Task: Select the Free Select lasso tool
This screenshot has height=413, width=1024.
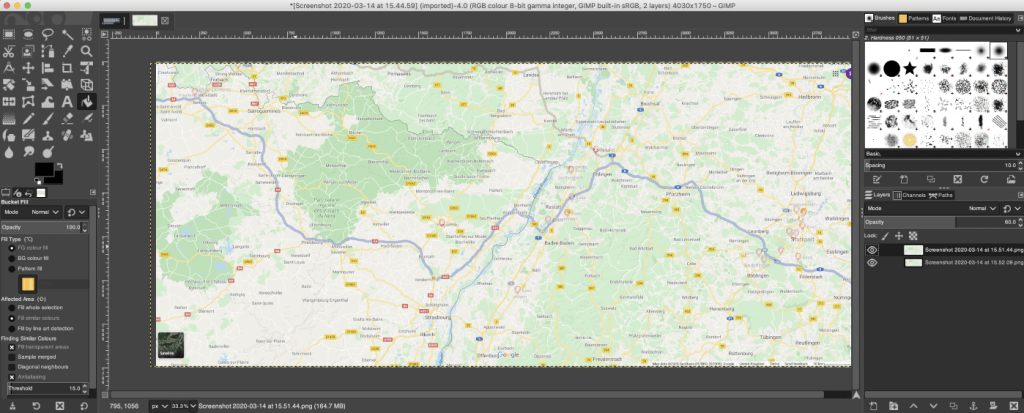Action: [48, 34]
